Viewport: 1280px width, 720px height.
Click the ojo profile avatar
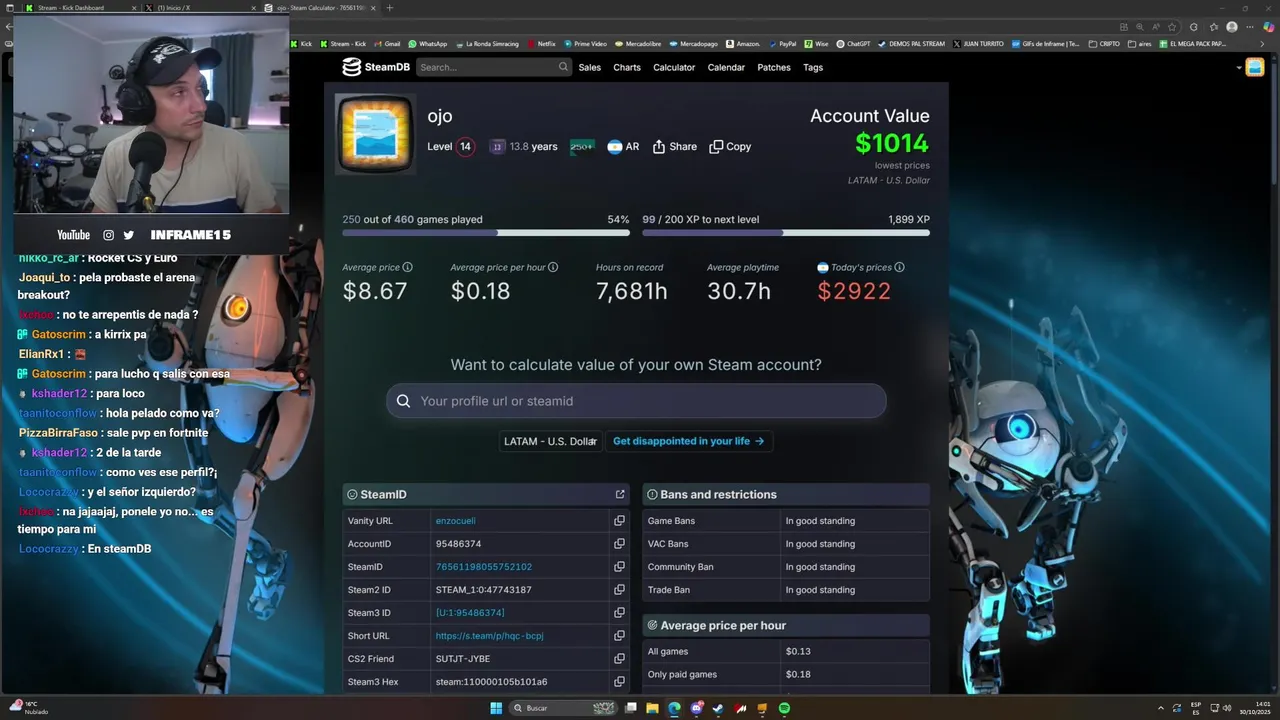pyautogui.click(x=375, y=134)
